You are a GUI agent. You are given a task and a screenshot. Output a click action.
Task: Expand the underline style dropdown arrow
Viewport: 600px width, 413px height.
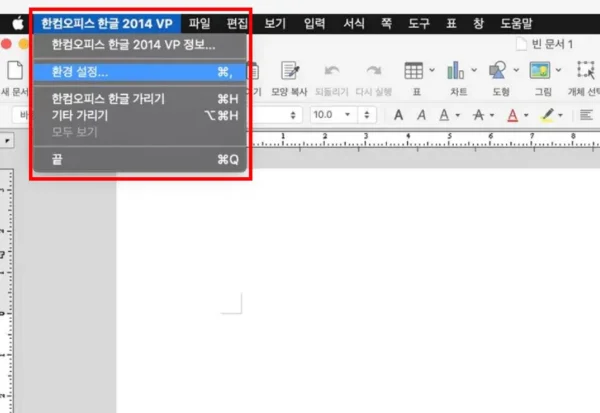[x=458, y=115]
